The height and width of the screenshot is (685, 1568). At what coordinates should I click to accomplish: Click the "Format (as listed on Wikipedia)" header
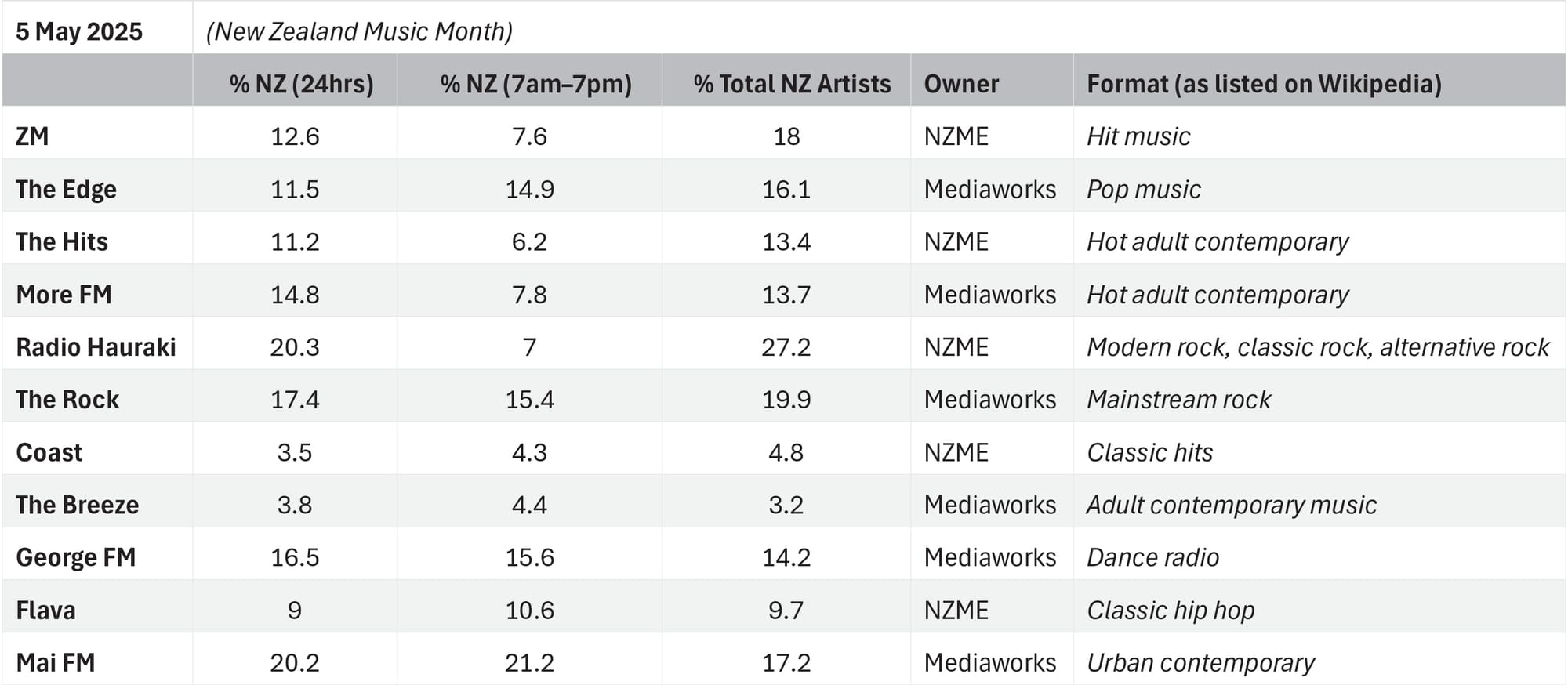tap(1264, 84)
